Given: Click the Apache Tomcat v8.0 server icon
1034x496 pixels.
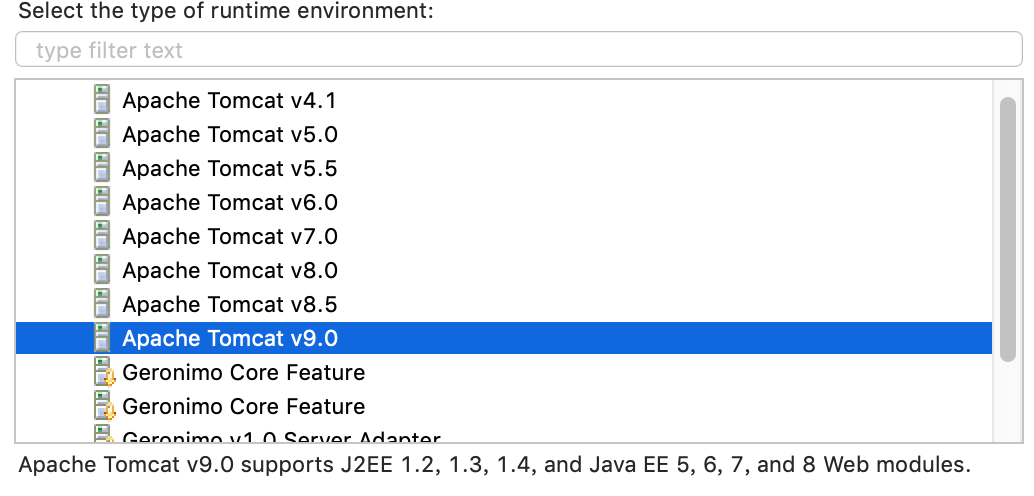Looking at the screenshot, I should tap(102, 270).
